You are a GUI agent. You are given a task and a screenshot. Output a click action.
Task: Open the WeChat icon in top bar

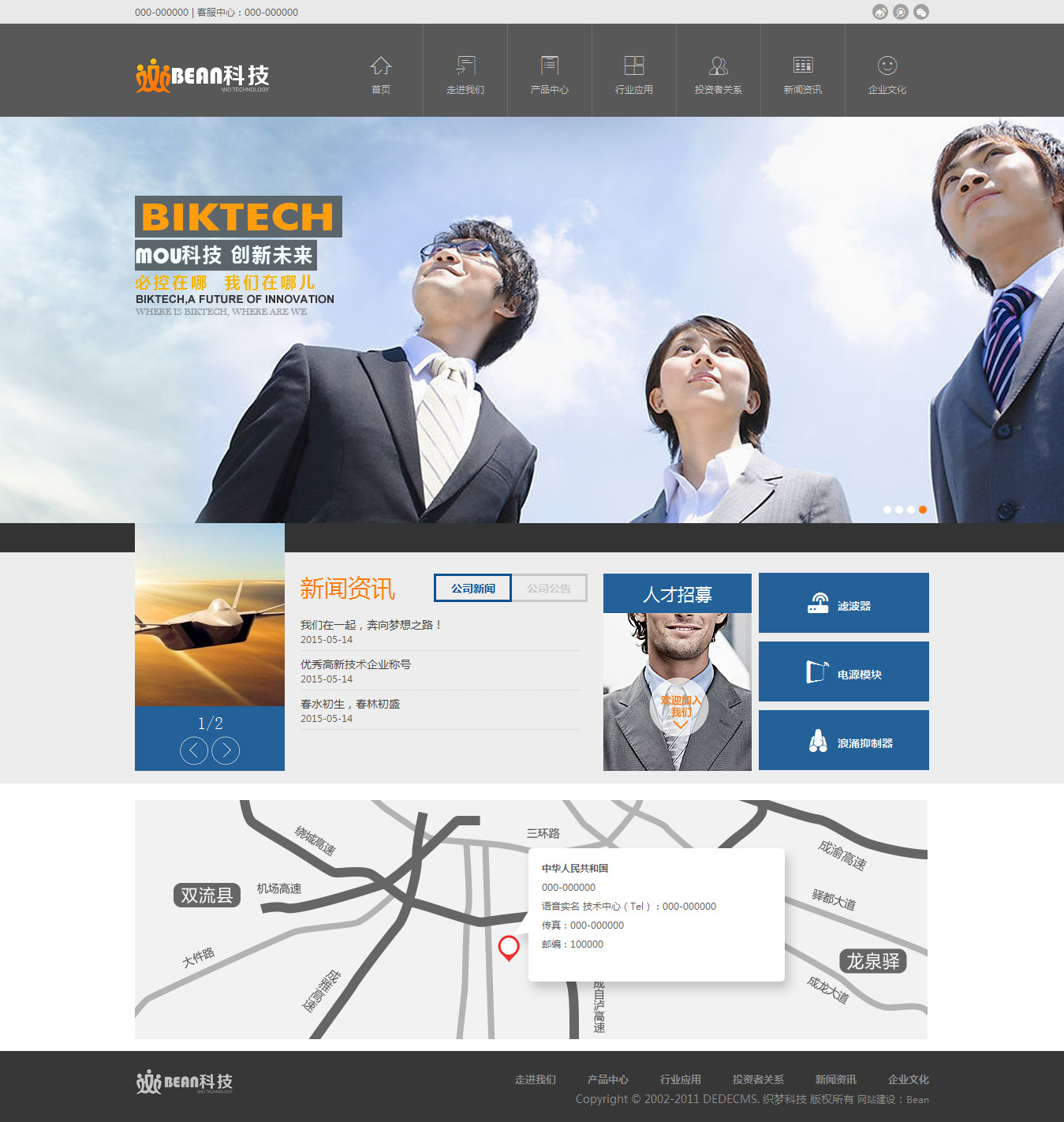point(920,12)
